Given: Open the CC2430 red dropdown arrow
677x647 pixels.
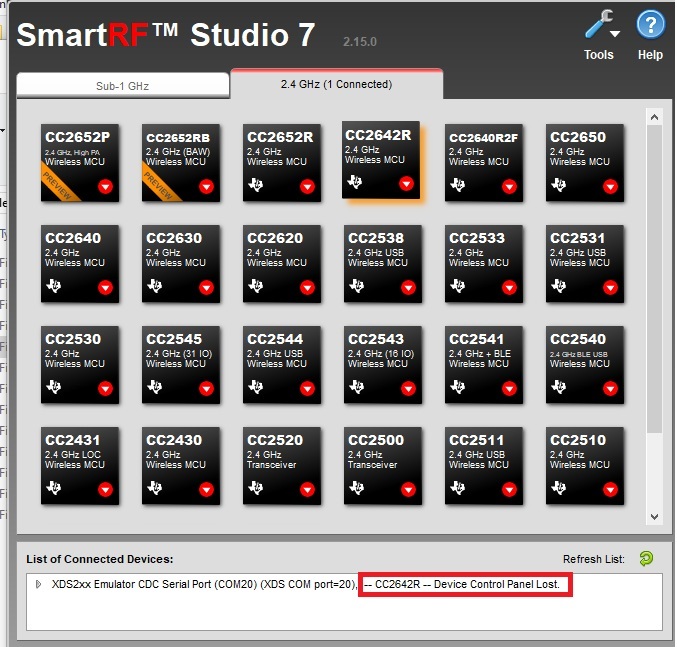Looking at the screenshot, I should pos(206,489).
